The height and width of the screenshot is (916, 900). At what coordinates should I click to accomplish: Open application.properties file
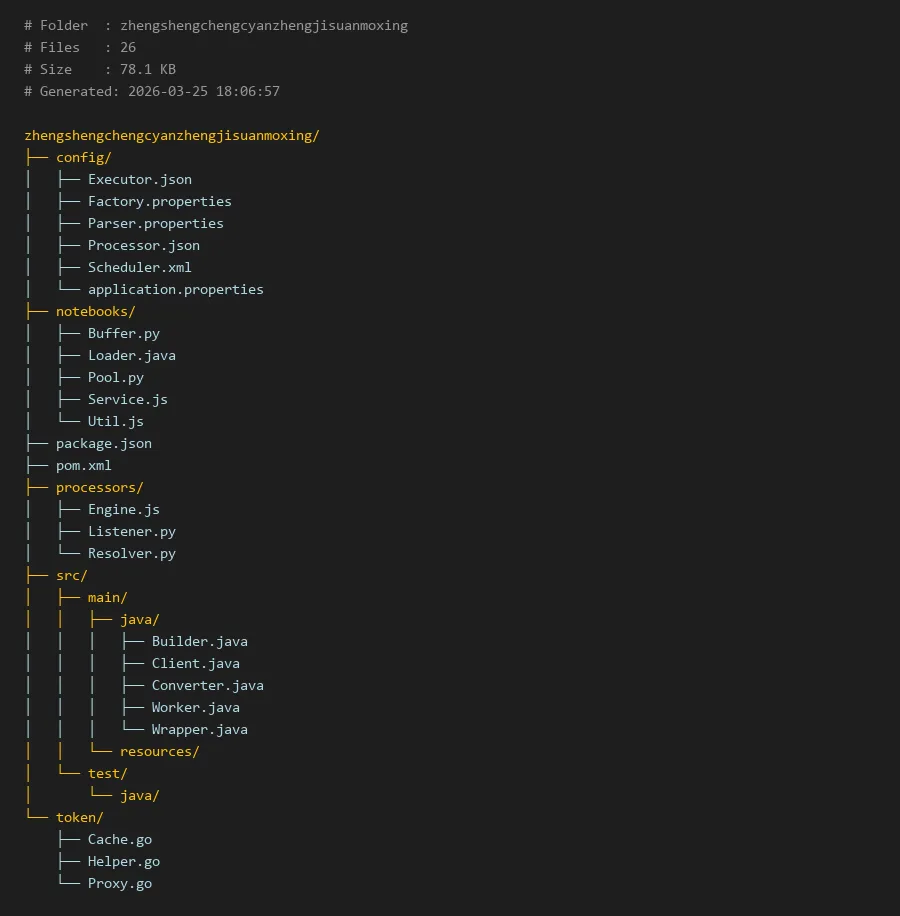(x=175, y=289)
